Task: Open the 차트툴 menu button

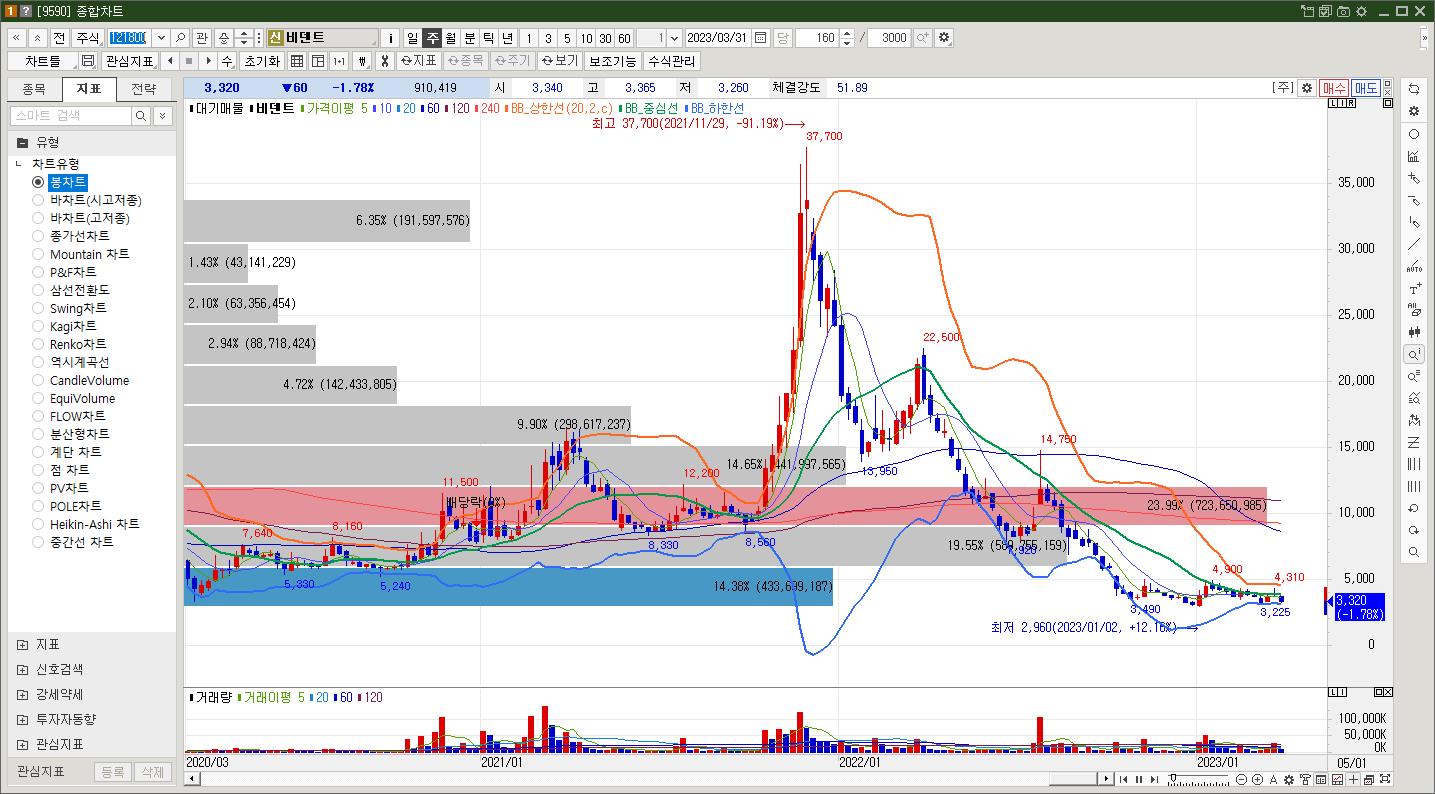Action: (42, 61)
